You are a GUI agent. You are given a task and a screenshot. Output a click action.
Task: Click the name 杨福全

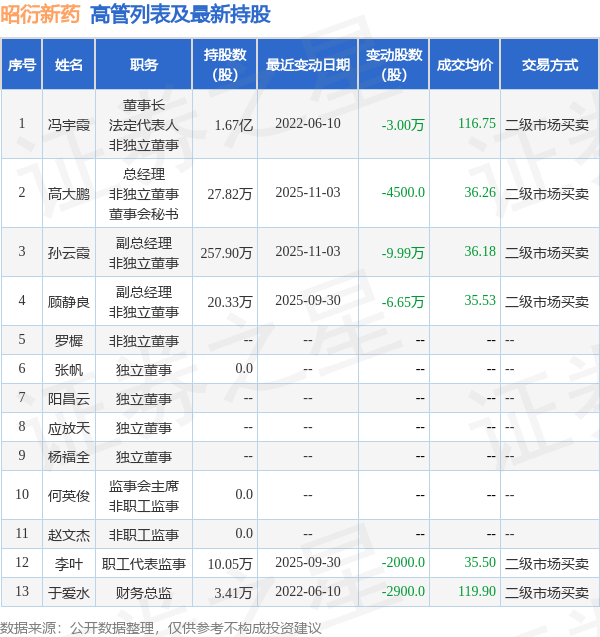click(69, 457)
